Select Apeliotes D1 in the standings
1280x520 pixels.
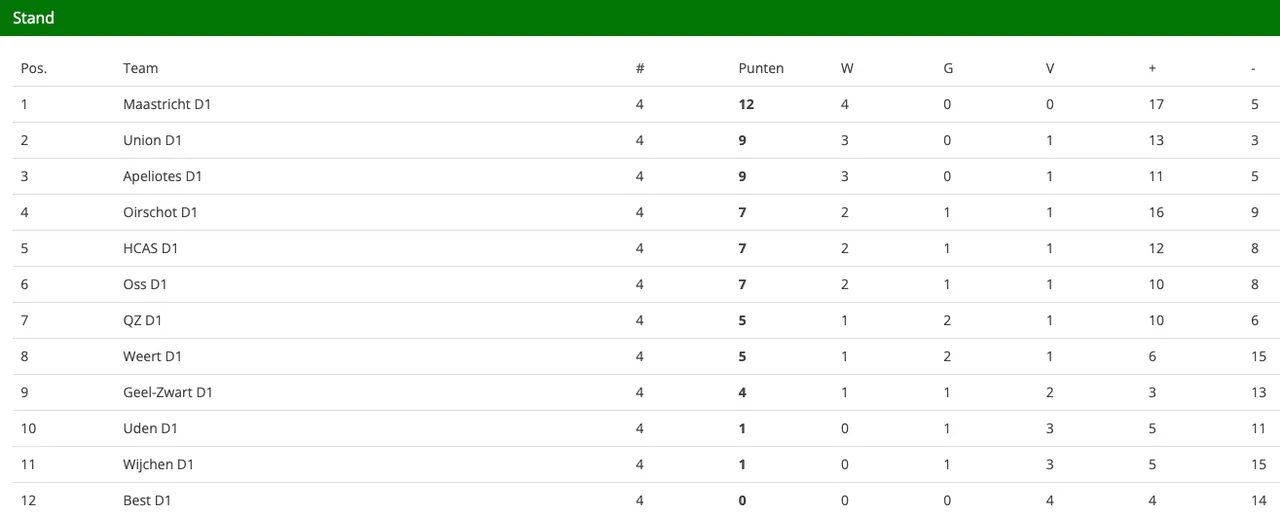tap(163, 176)
